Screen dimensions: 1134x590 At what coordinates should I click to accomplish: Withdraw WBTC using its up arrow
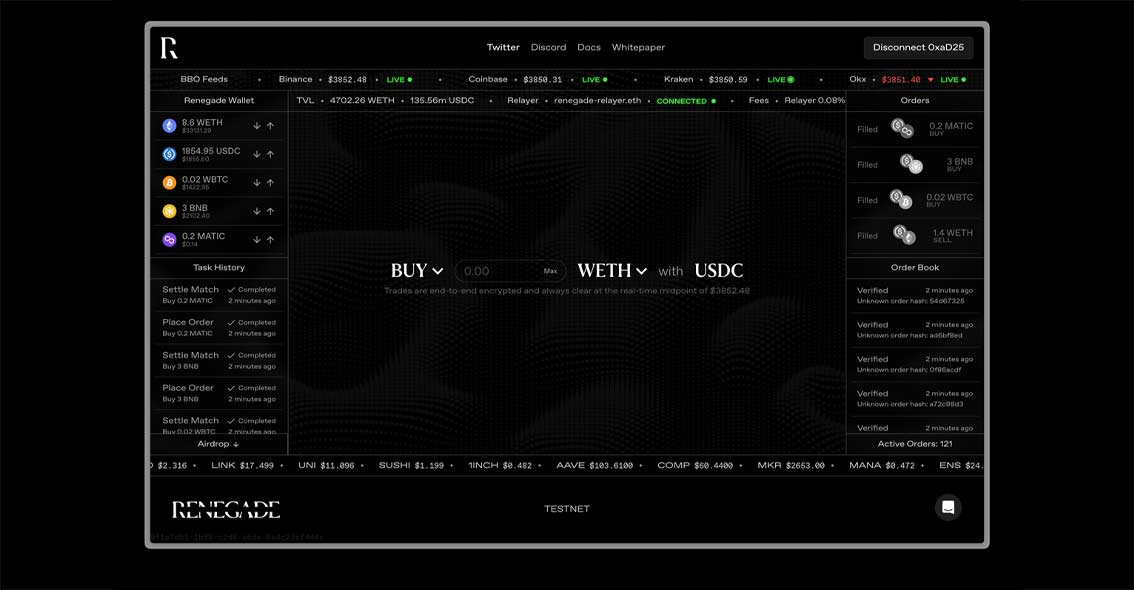[270, 183]
